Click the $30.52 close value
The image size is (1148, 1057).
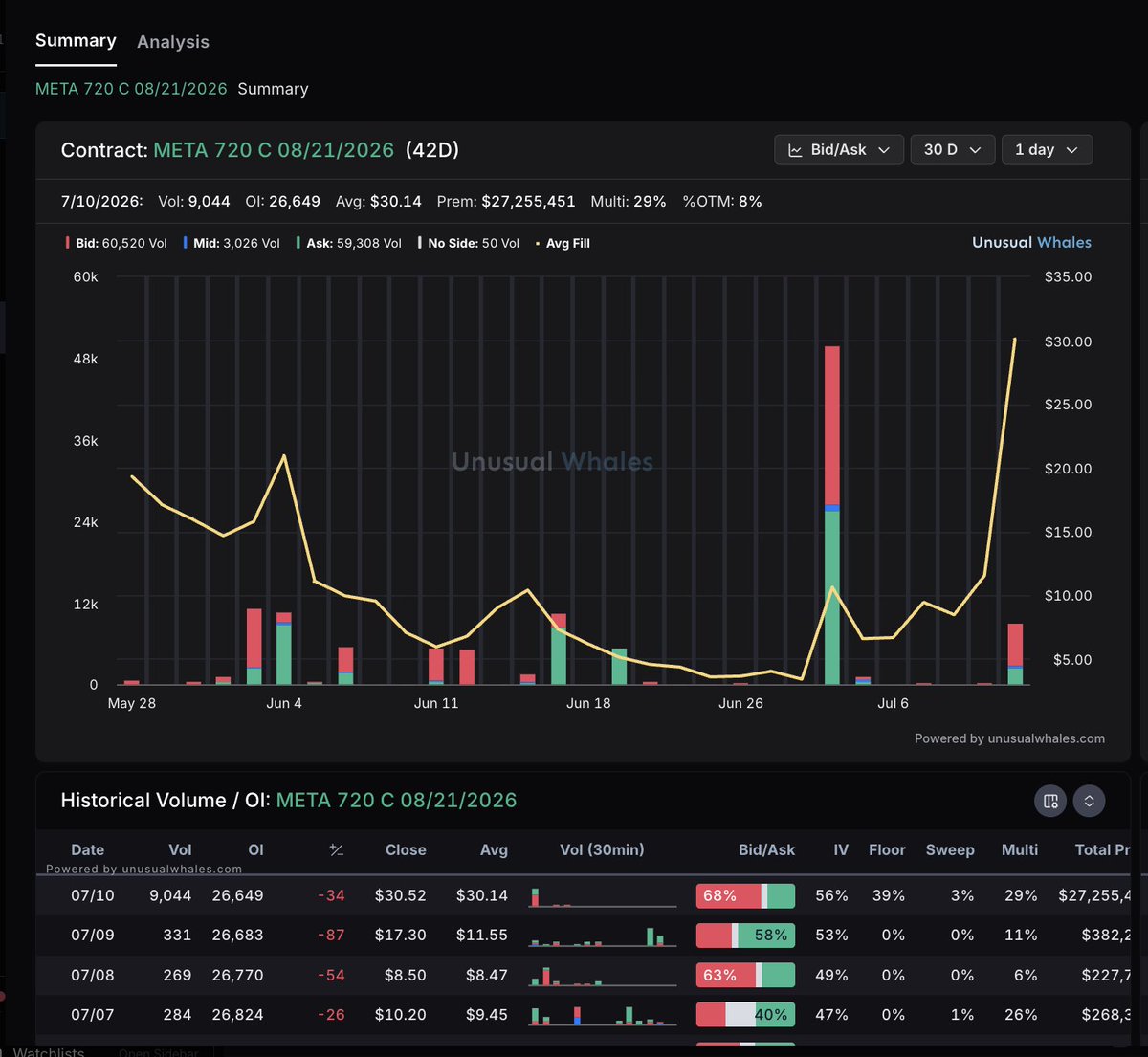point(400,896)
